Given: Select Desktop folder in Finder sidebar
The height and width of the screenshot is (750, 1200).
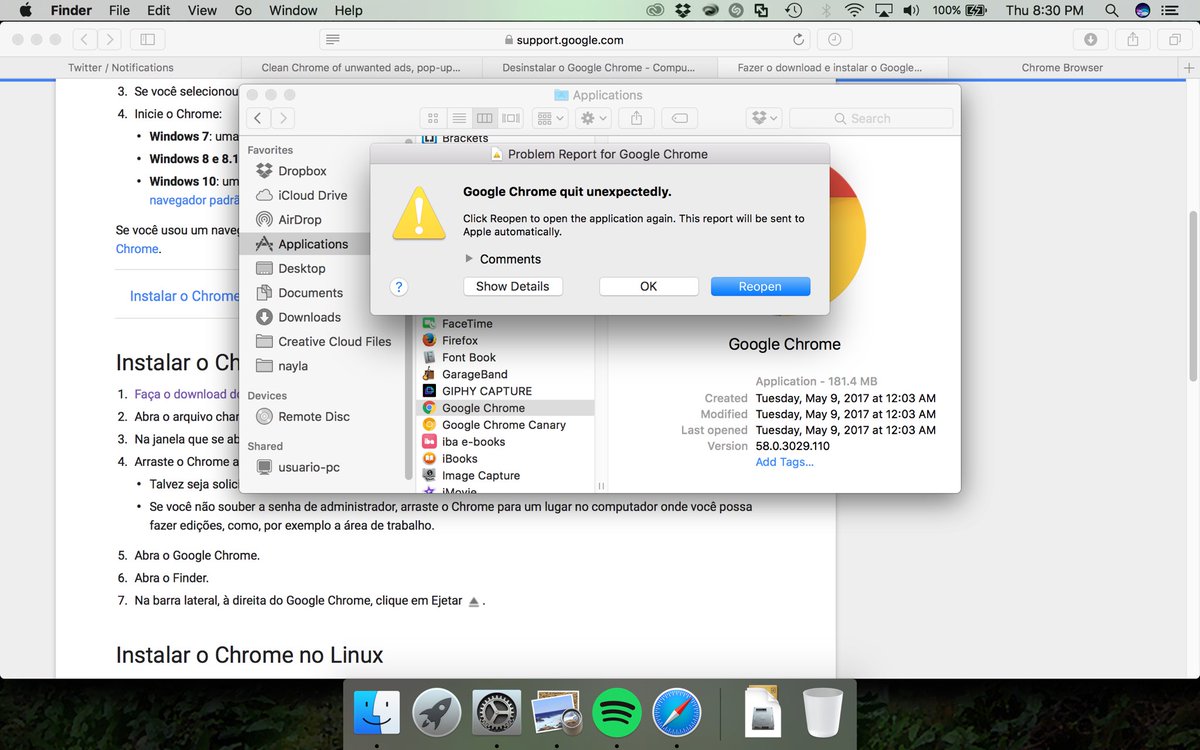Looking at the screenshot, I should click(290, 268).
